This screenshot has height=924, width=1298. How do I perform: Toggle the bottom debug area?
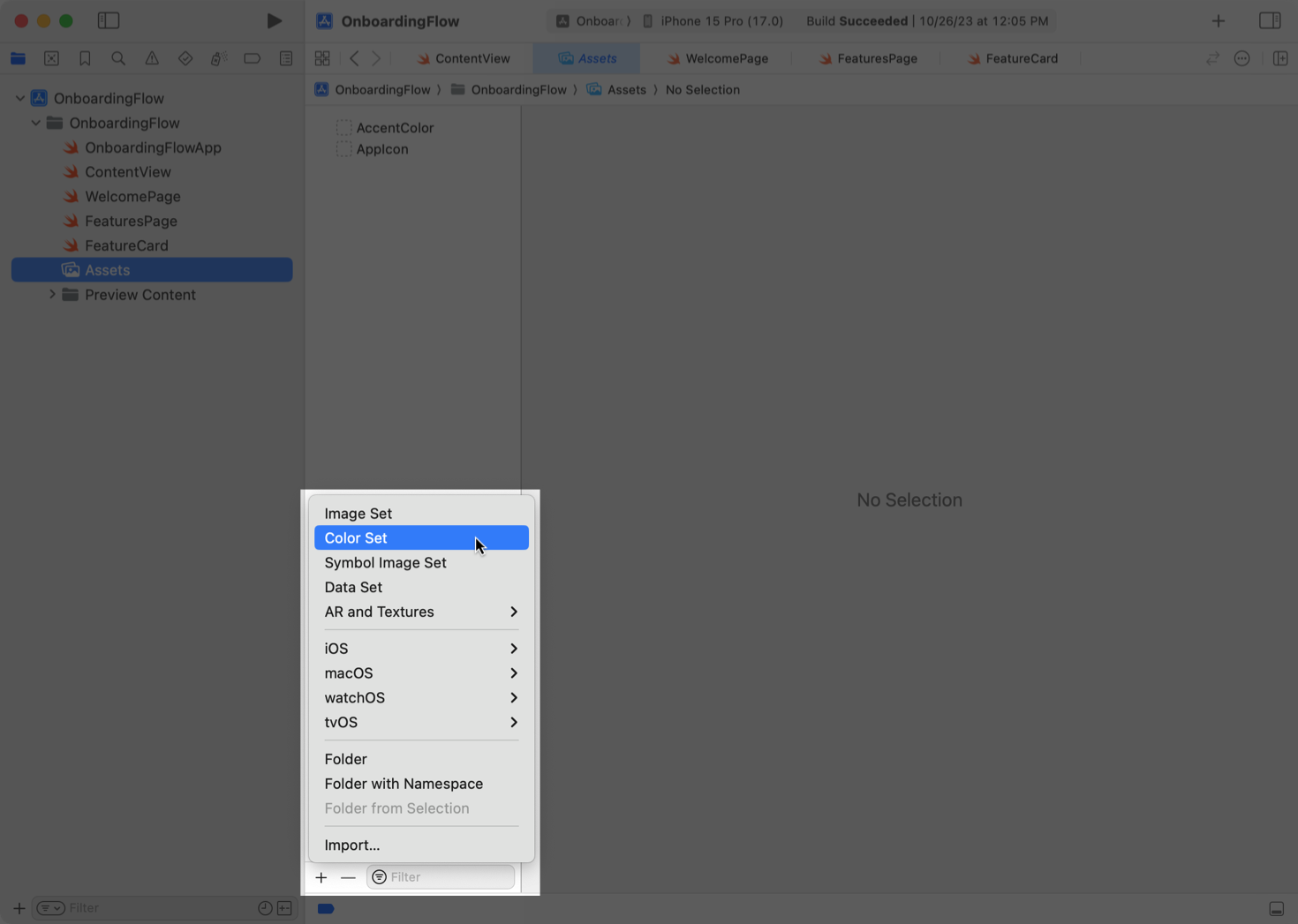(1276, 908)
